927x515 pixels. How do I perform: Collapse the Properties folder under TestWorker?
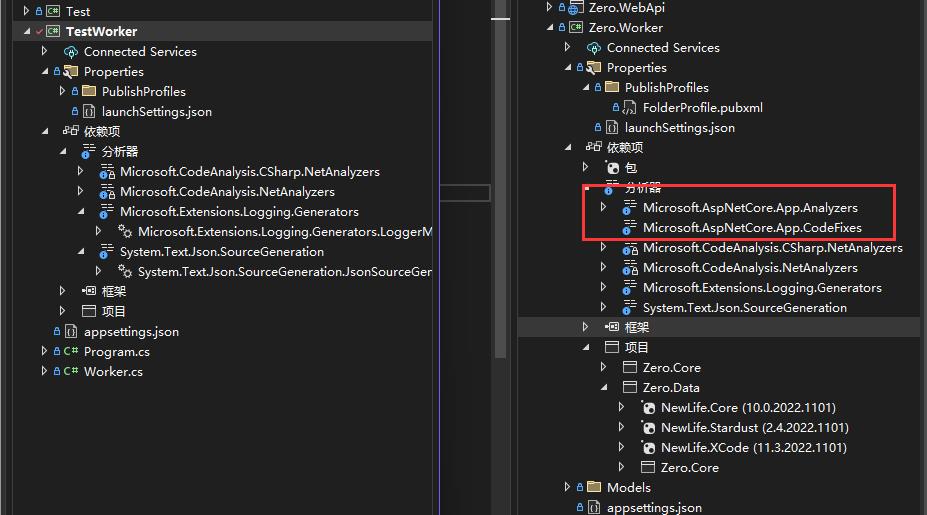[45, 71]
